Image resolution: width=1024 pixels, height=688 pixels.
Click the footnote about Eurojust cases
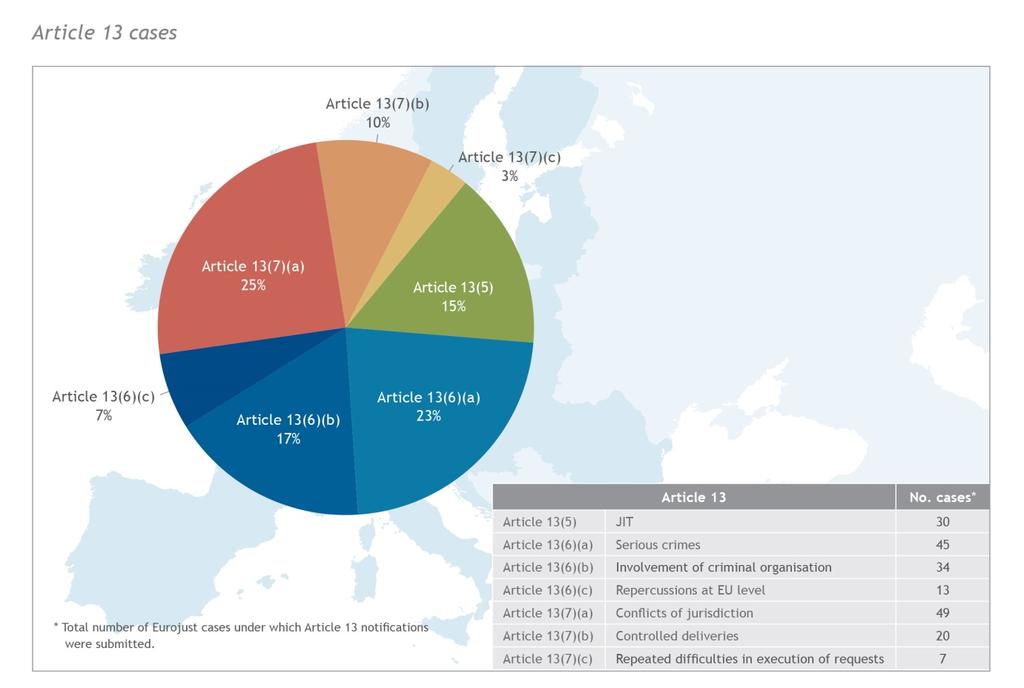point(241,635)
